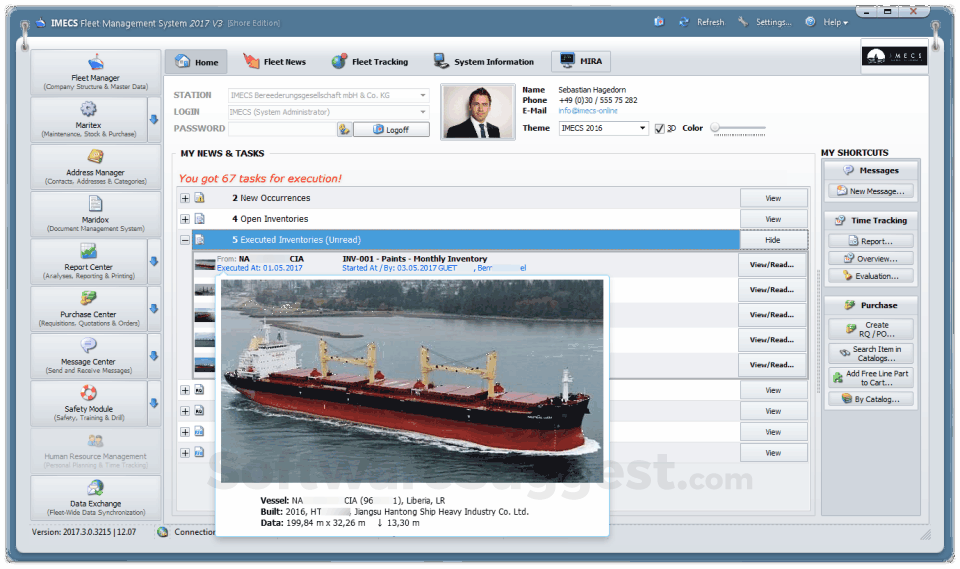Click the book icon left of Refresh
This screenshot has height=569, width=960.
coord(659,21)
